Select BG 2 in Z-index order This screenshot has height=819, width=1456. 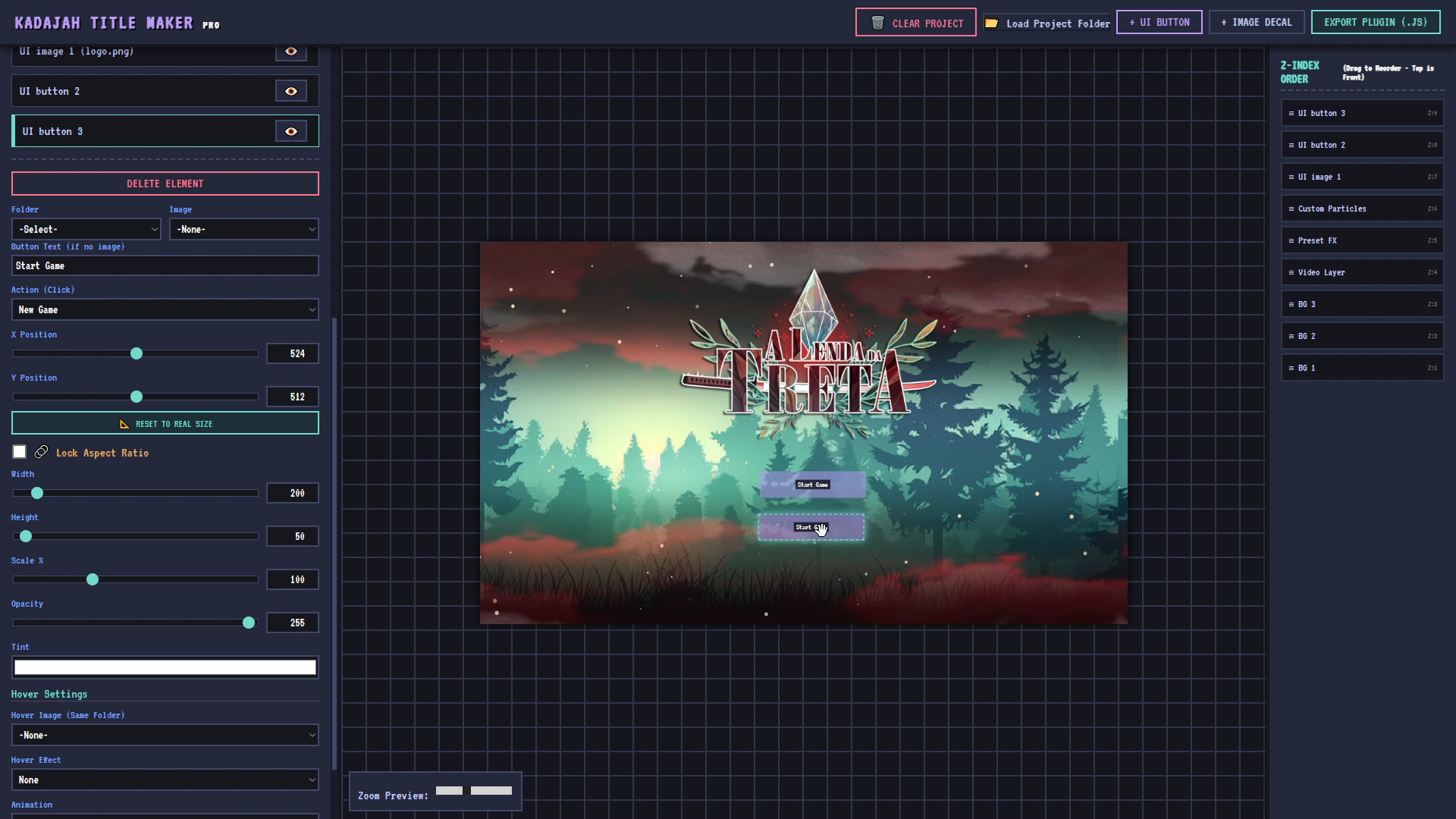1362,336
